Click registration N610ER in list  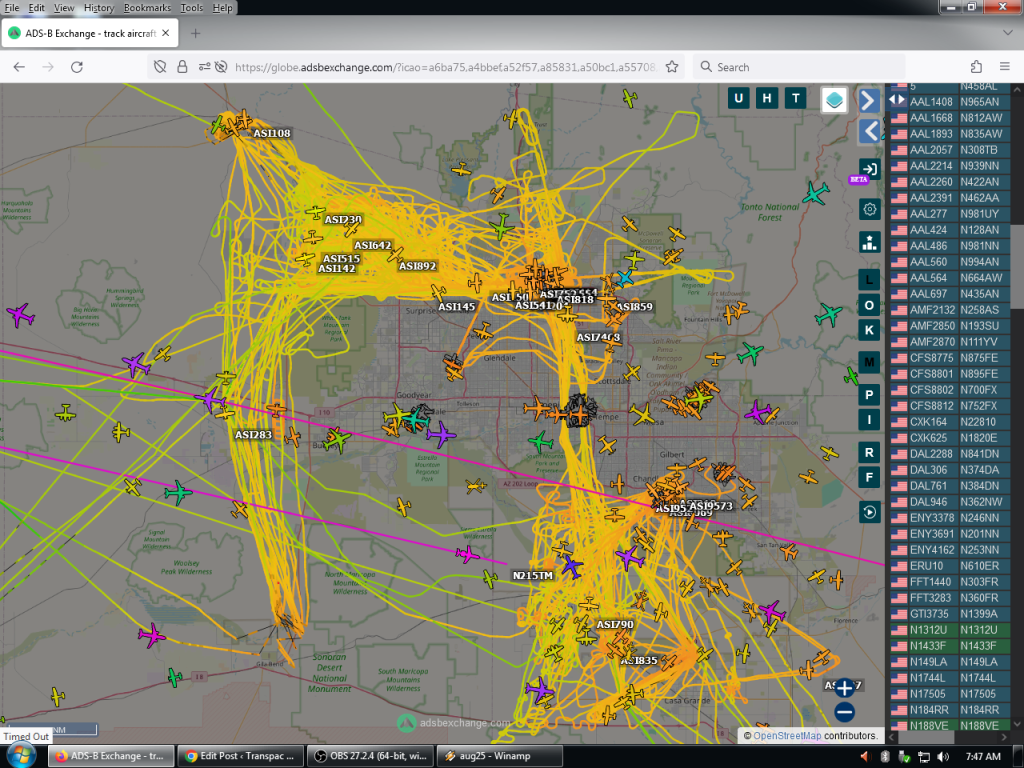point(979,566)
